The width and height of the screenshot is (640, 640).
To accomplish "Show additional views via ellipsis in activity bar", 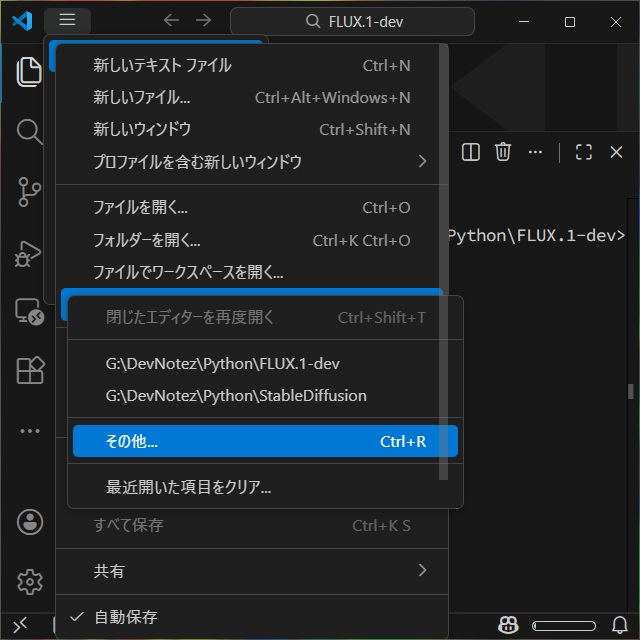I will [x=29, y=431].
